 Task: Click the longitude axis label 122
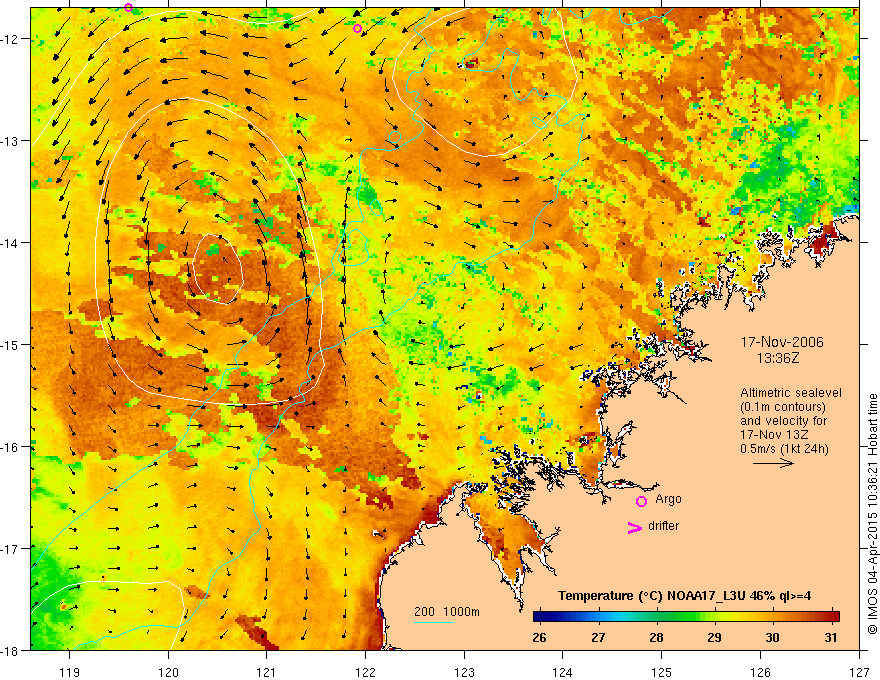coord(365,673)
